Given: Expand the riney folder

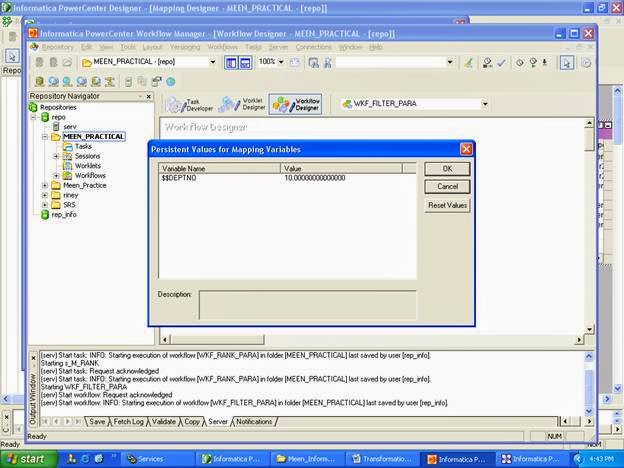Looking at the screenshot, I should click(x=45, y=195).
